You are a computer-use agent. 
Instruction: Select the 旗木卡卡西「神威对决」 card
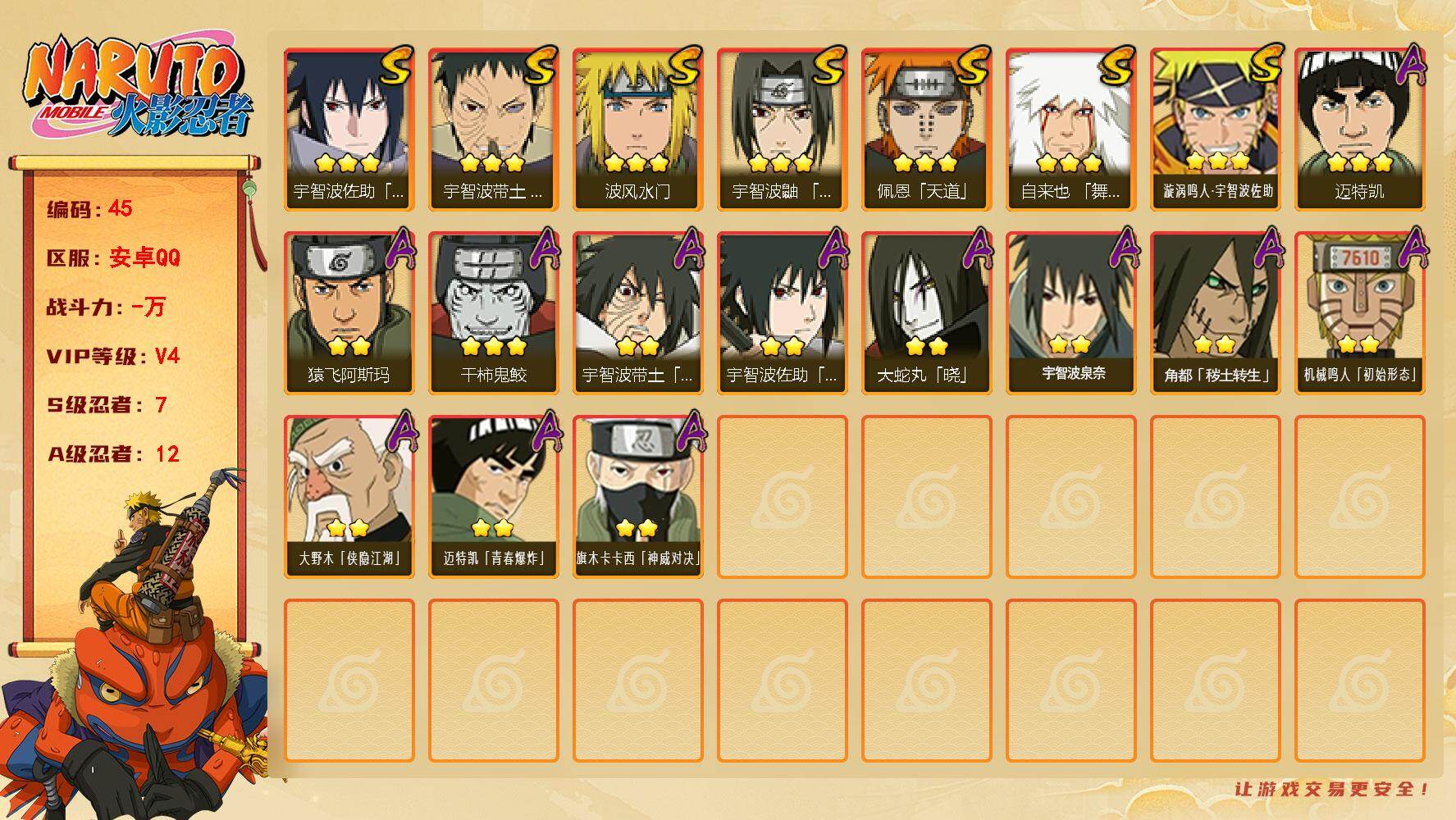tap(637, 497)
